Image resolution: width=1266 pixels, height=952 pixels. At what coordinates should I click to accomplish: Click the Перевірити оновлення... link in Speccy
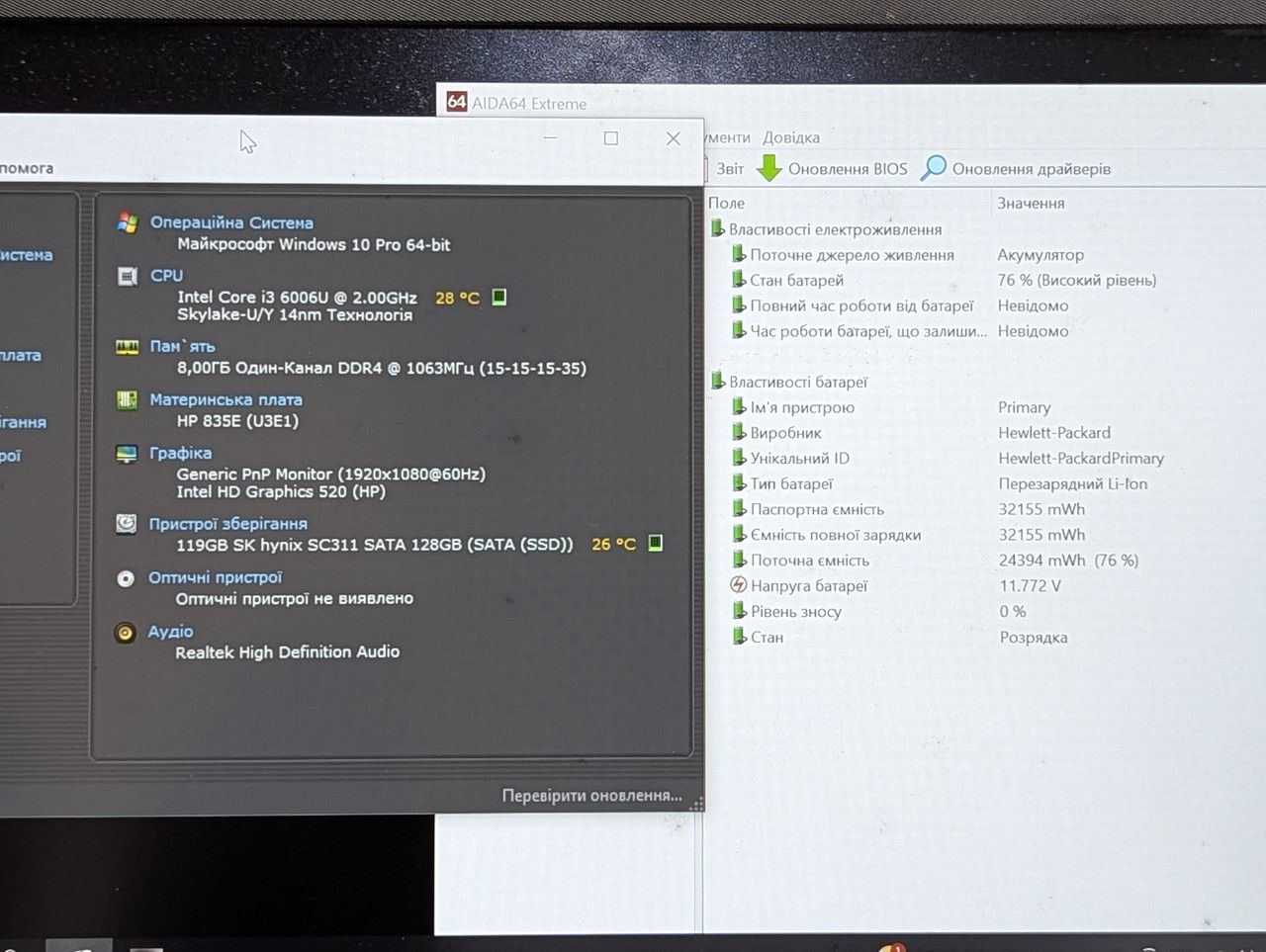592,796
